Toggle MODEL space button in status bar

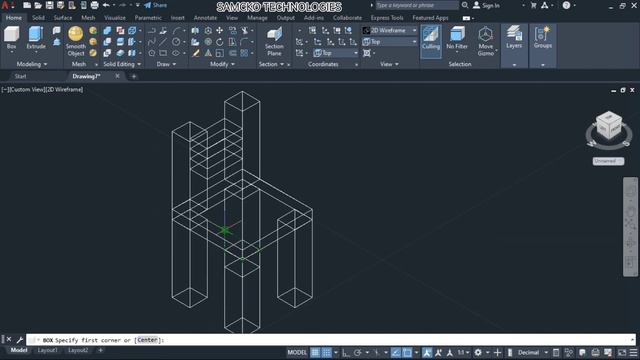297,352
